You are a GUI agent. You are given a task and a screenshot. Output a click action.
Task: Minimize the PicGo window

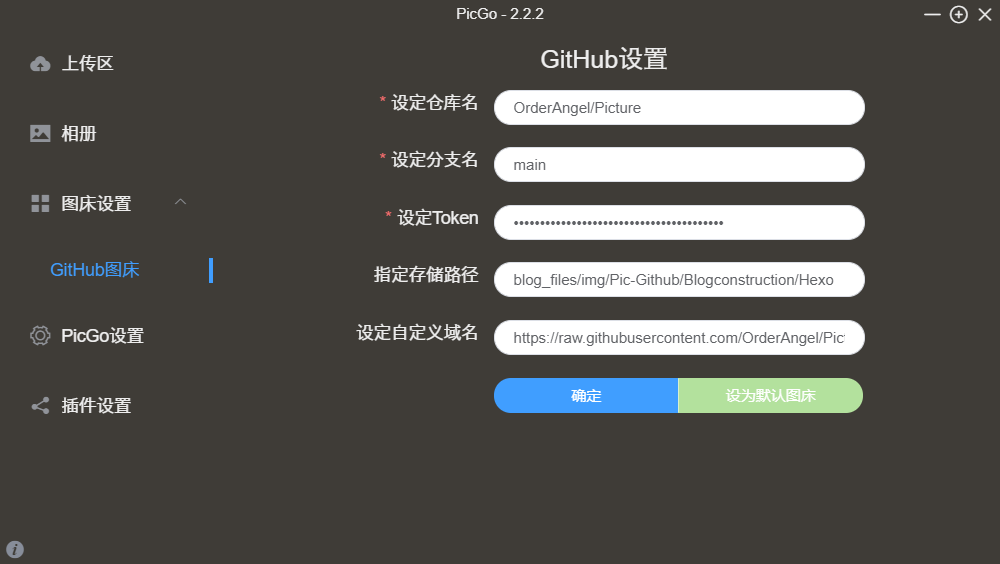pos(932,15)
